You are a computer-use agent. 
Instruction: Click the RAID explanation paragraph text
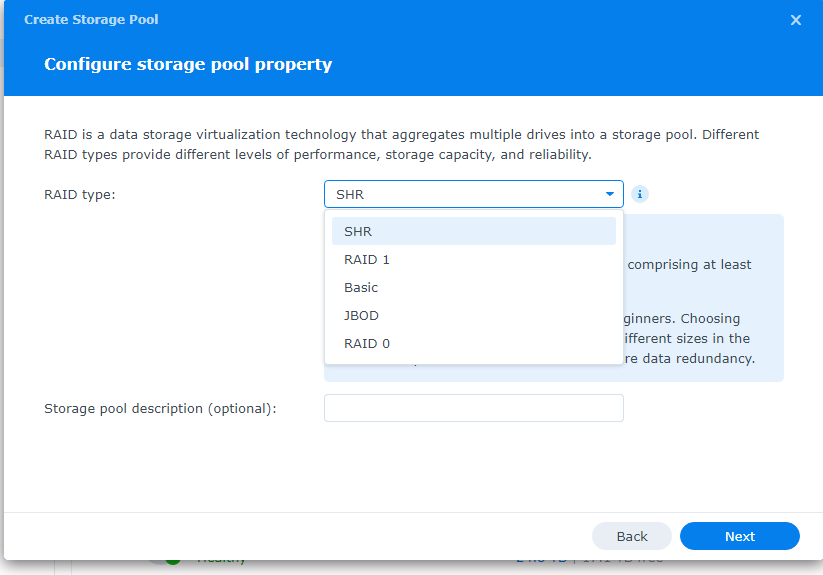tap(402, 144)
